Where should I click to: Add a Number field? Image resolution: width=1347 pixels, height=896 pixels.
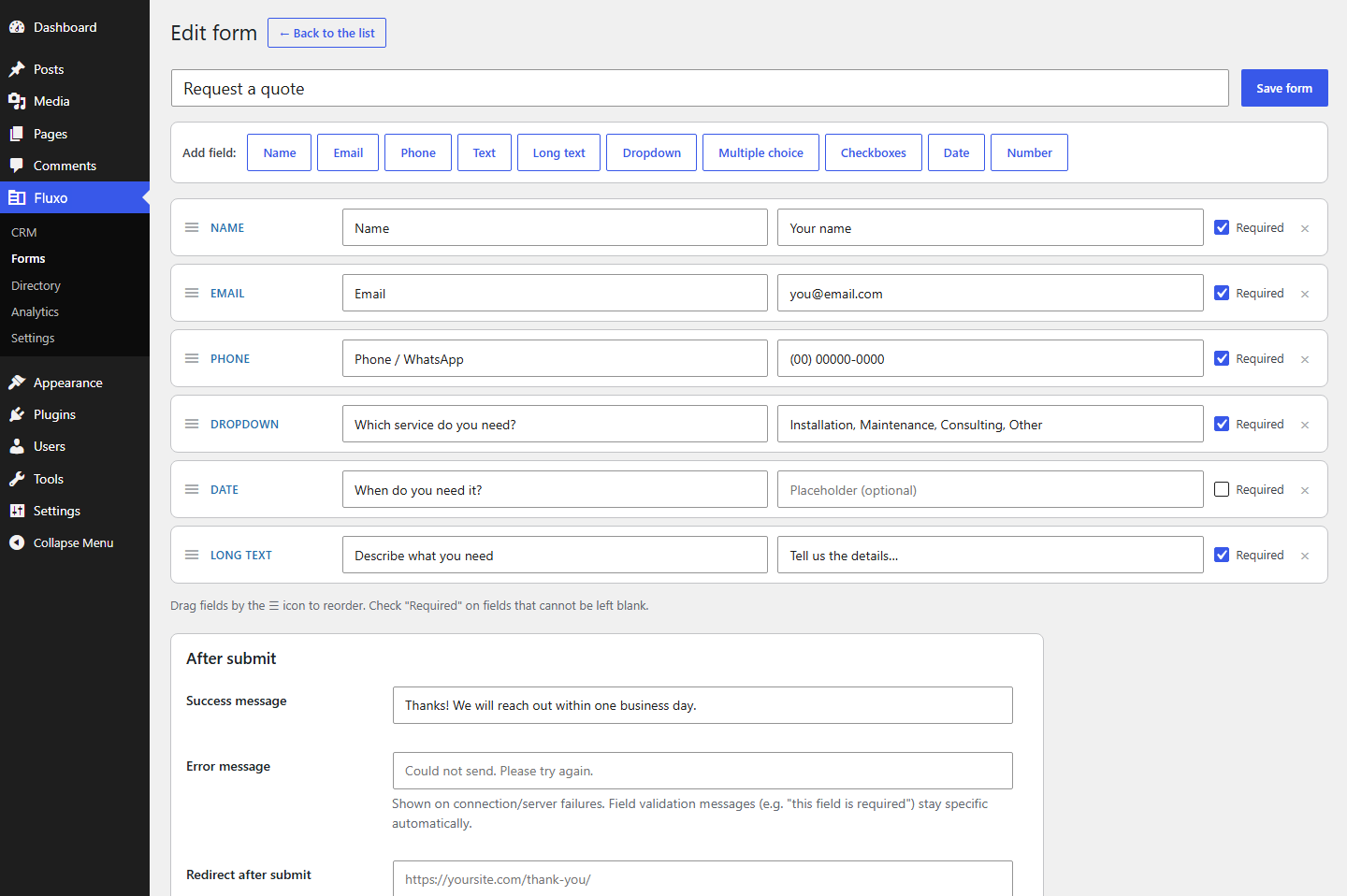click(1029, 152)
